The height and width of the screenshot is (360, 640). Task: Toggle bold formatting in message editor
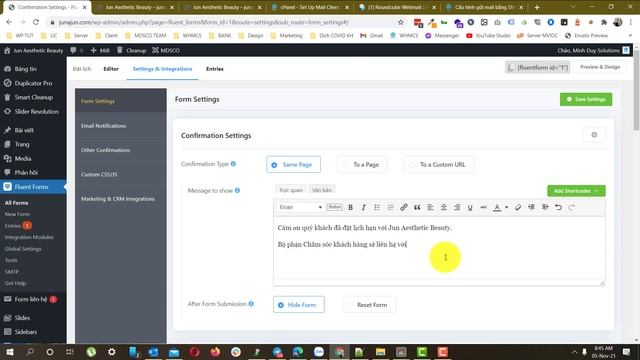tap(350, 207)
